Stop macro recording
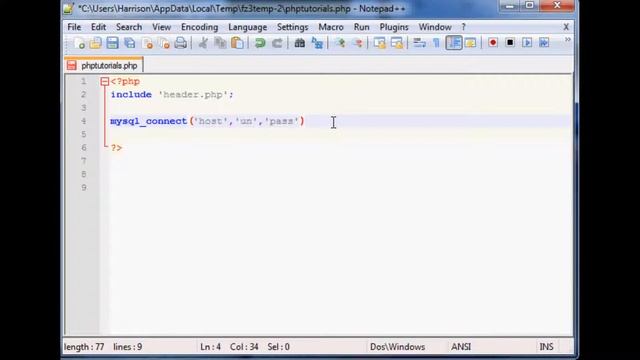This screenshot has width=640, height=360. click(510, 43)
